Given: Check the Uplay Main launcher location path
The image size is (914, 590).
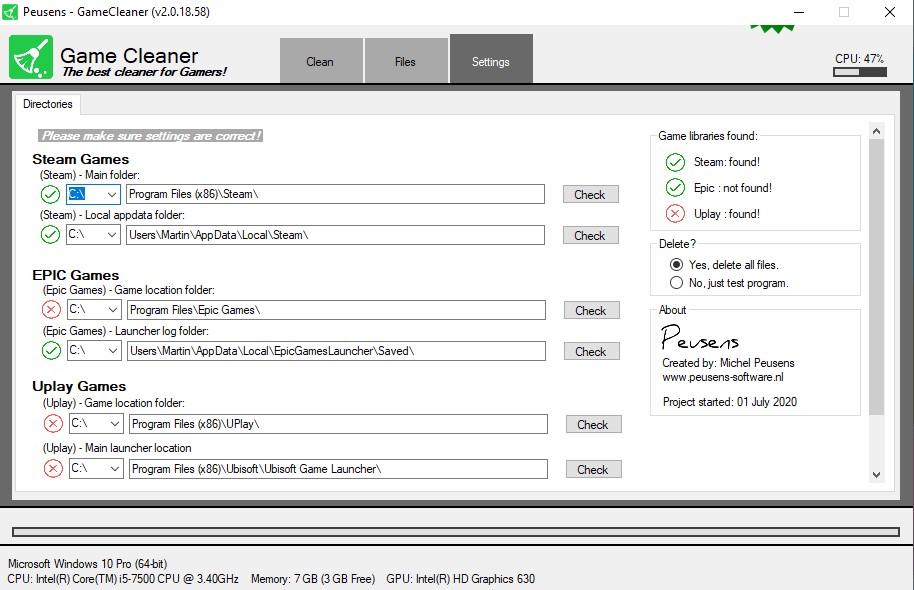Looking at the screenshot, I should click(593, 469).
